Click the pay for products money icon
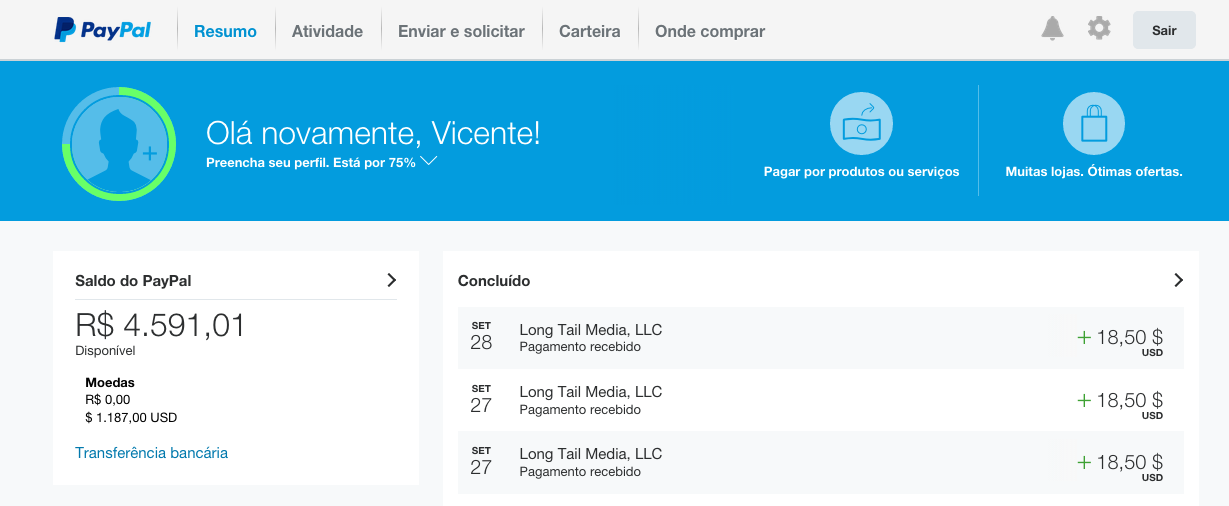Image resolution: width=1229 pixels, height=506 pixels. tap(861, 123)
